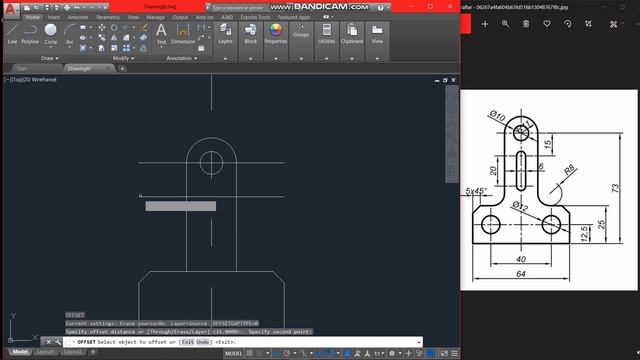Click the keyword search box in title bar
Screen dimensions: 640x360
pos(238,7)
